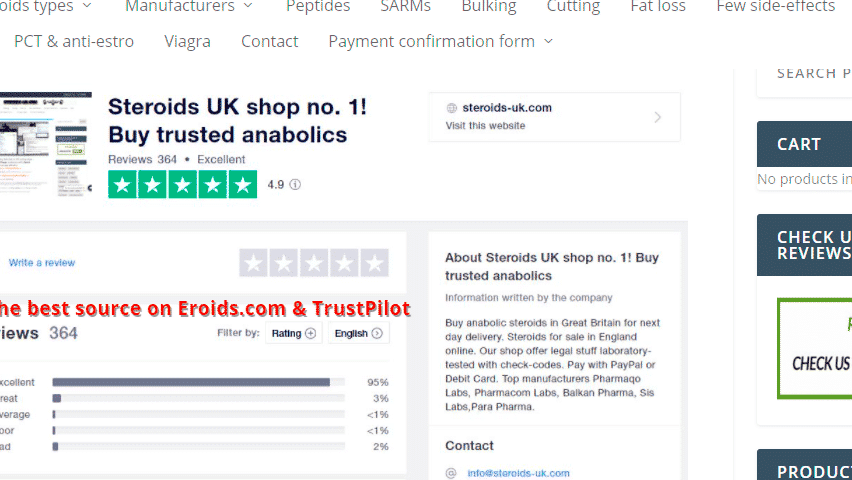Viewport: 852px width, 480px height.
Task: Open the English language filter
Action: pos(359,334)
